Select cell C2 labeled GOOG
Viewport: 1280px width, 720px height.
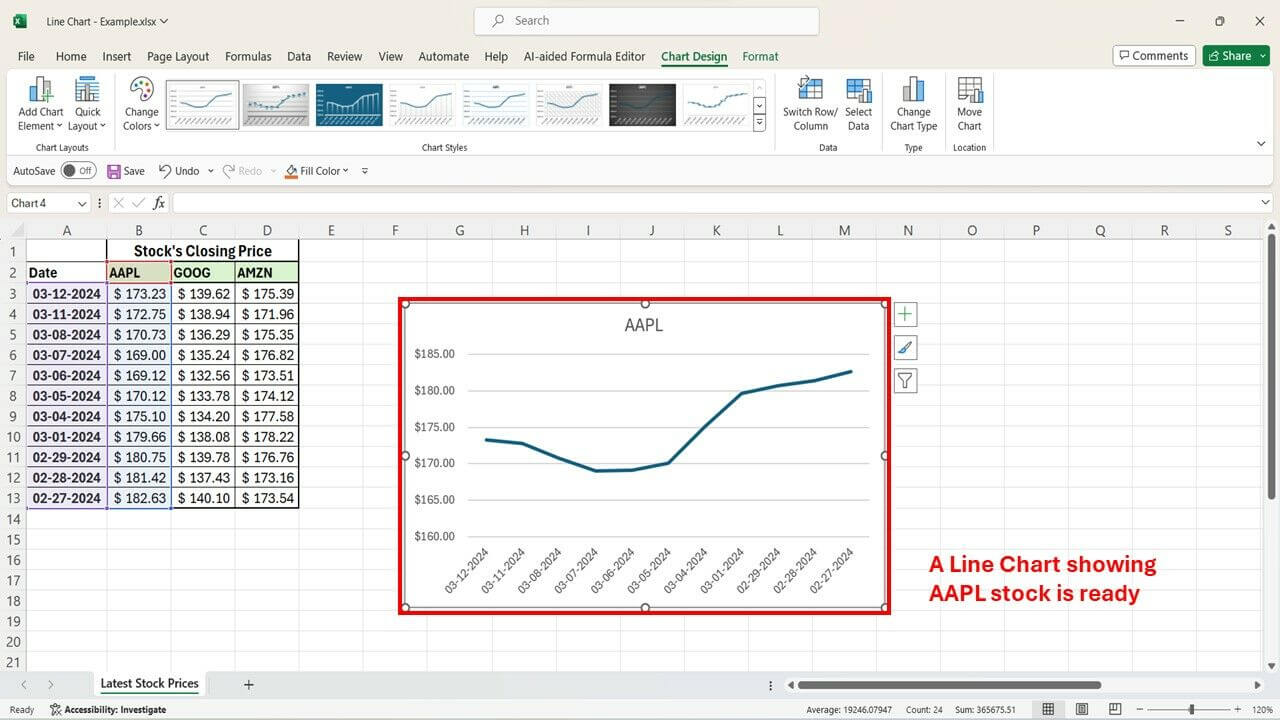click(x=203, y=272)
